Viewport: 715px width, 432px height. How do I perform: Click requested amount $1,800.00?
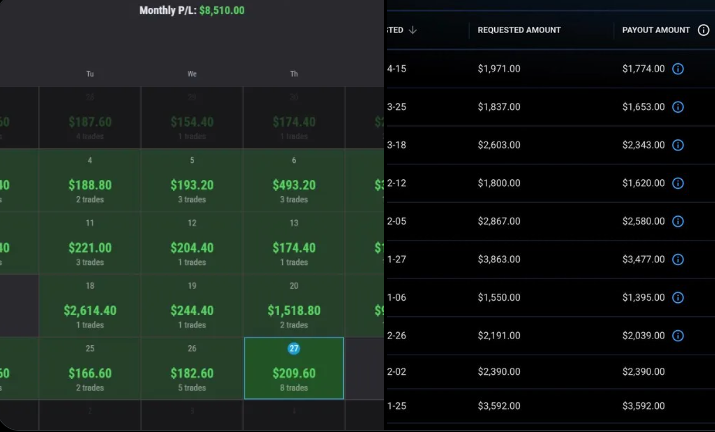pyautogui.click(x=499, y=183)
